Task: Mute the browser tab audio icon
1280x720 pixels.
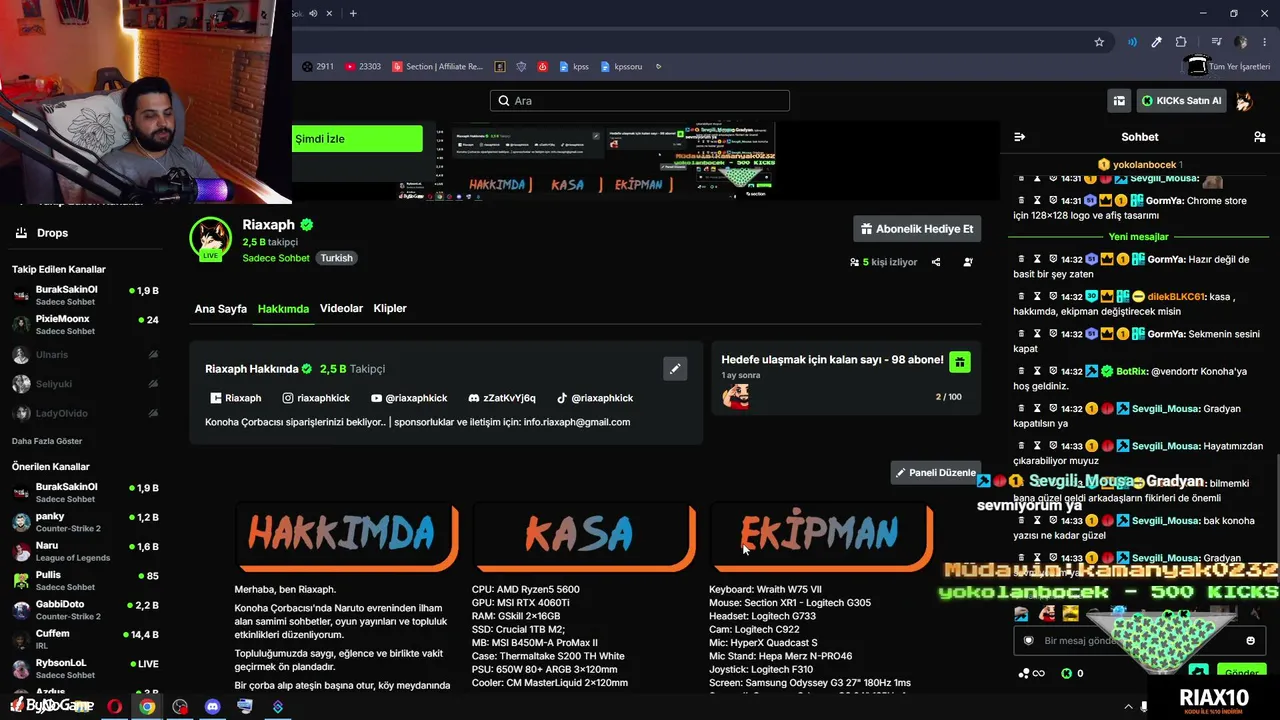Action: click(x=313, y=13)
